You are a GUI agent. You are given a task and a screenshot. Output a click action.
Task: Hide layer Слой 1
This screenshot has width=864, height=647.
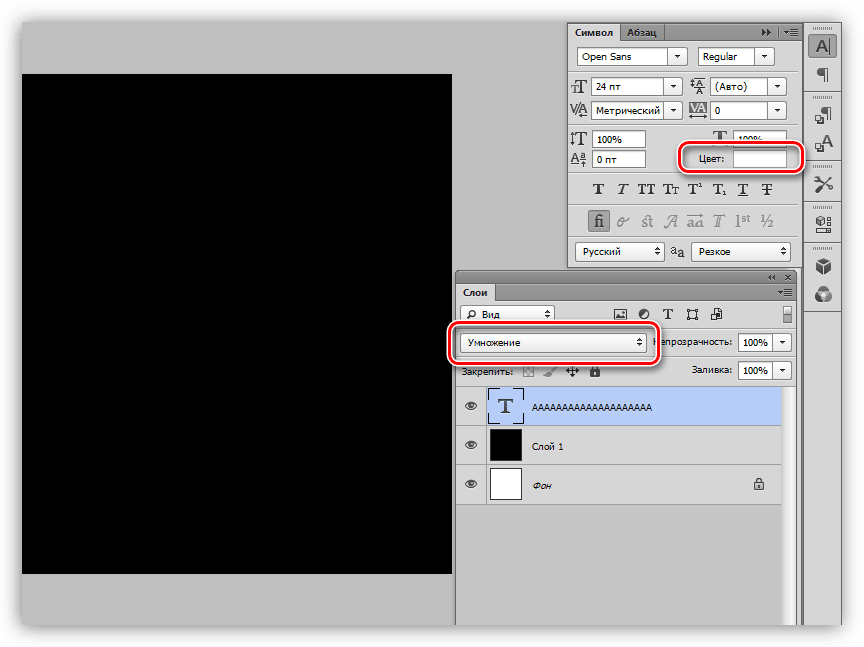[x=471, y=445]
